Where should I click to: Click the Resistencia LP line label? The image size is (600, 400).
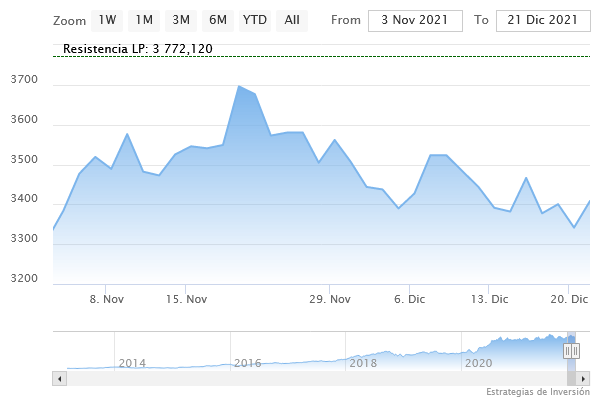click(137, 49)
